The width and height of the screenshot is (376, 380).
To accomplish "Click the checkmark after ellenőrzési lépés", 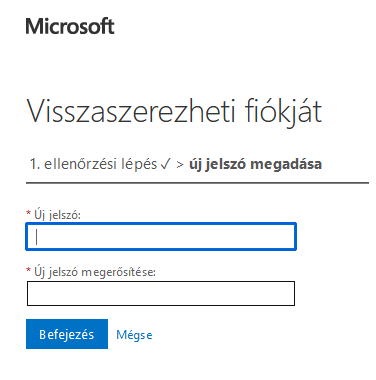I will point(165,164).
